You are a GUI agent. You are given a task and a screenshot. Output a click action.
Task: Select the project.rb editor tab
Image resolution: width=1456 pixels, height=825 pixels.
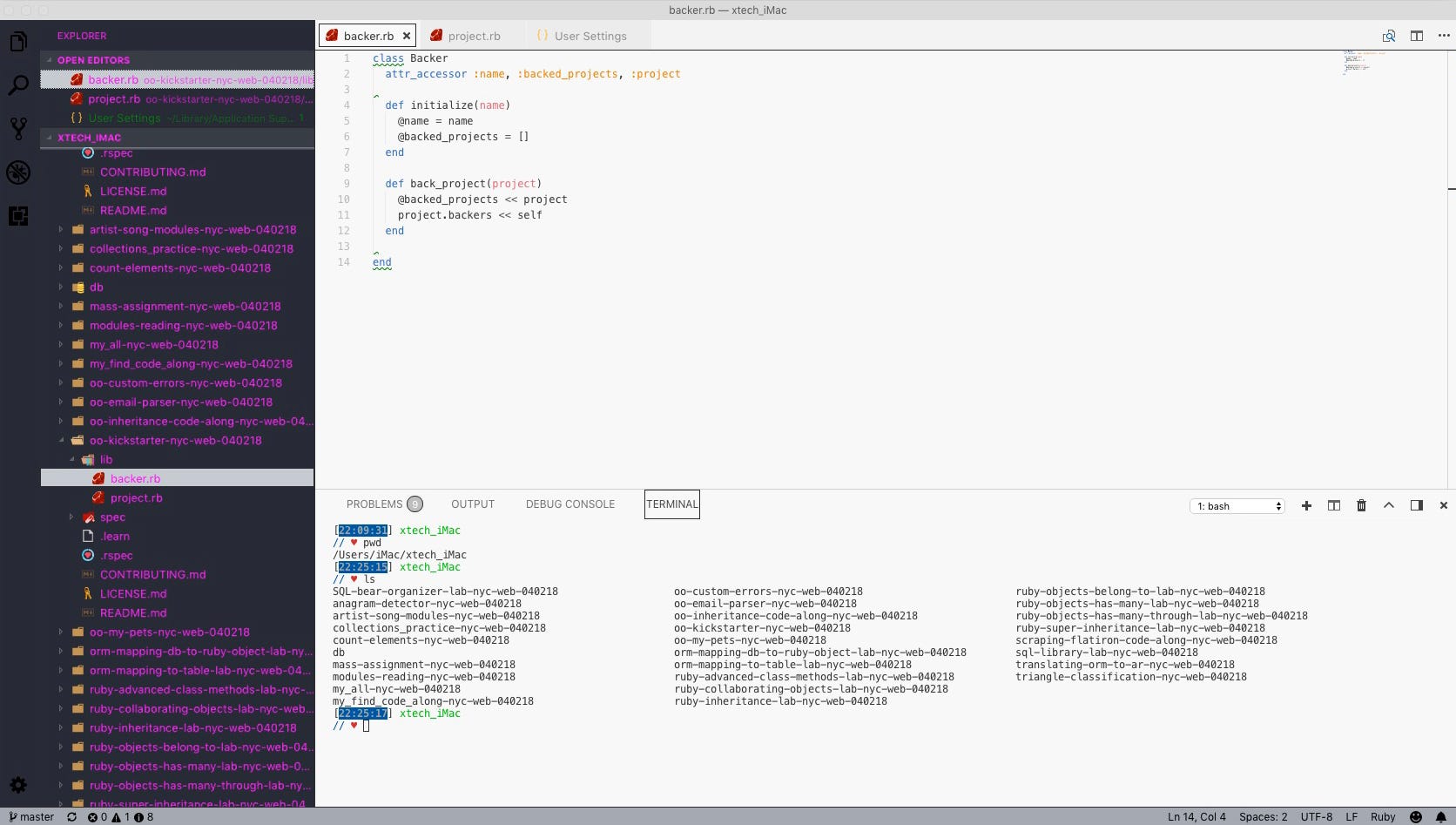click(x=473, y=36)
